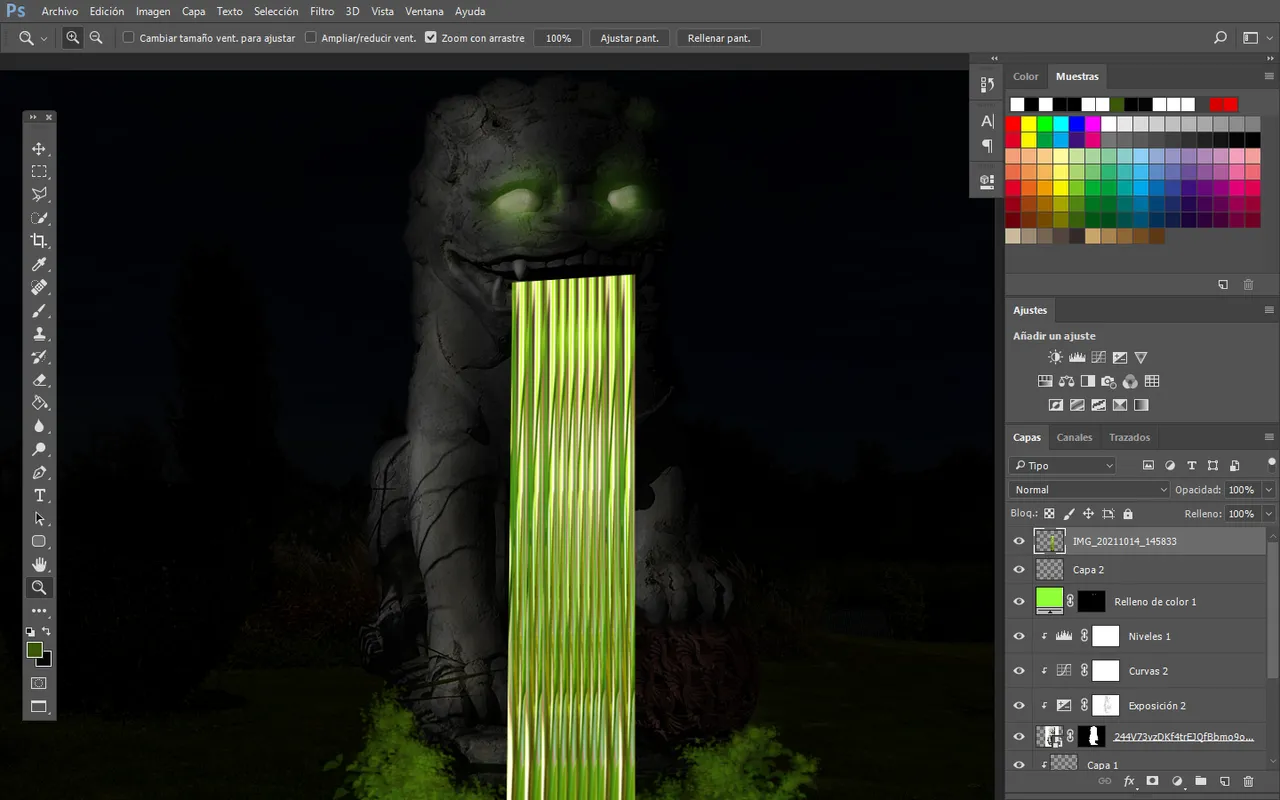Select the History Brush tool
Screen dimensions: 1280x800
point(39,357)
